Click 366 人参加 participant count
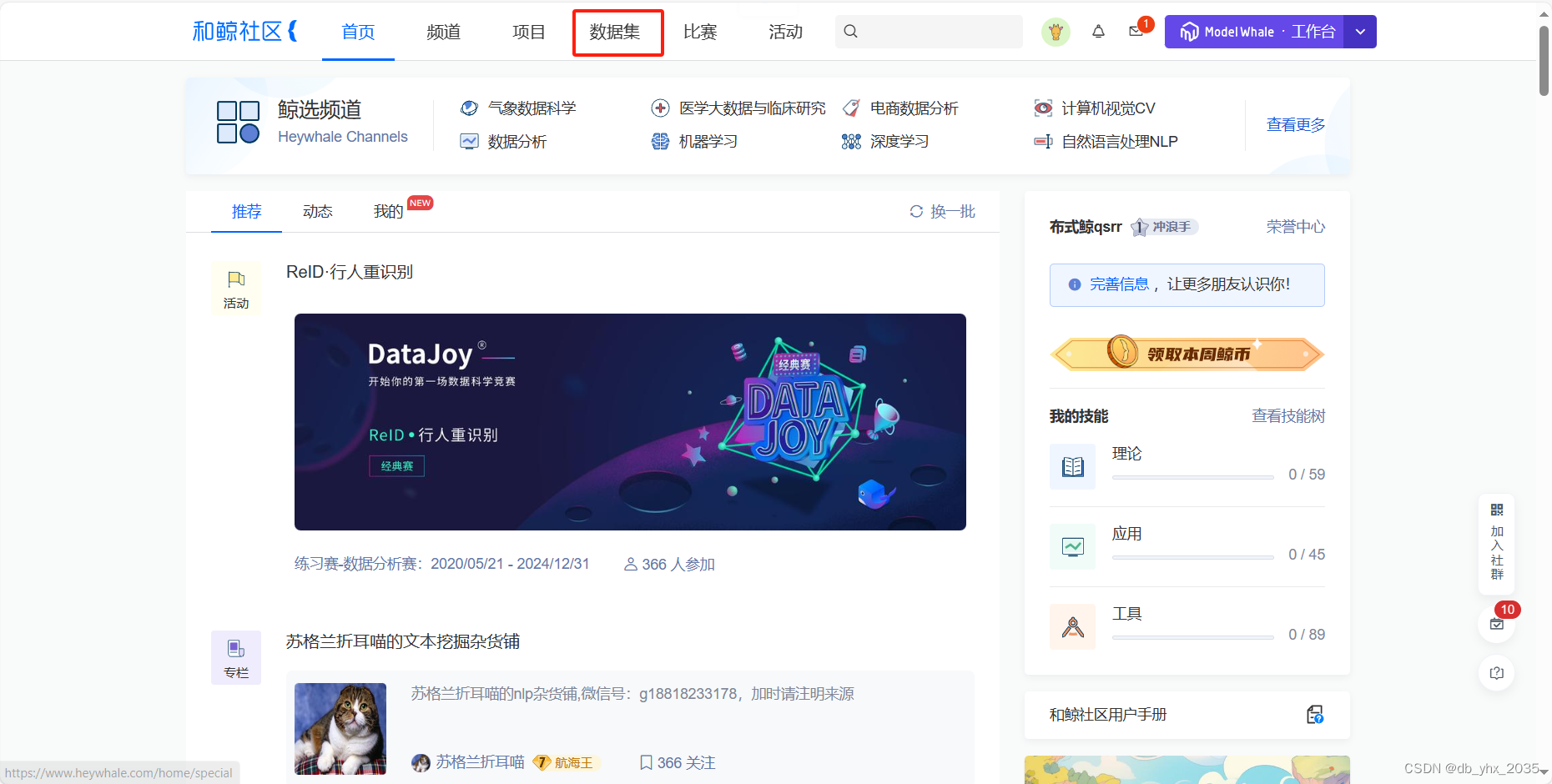Viewport: 1552px width, 784px height. tap(670, 565)
